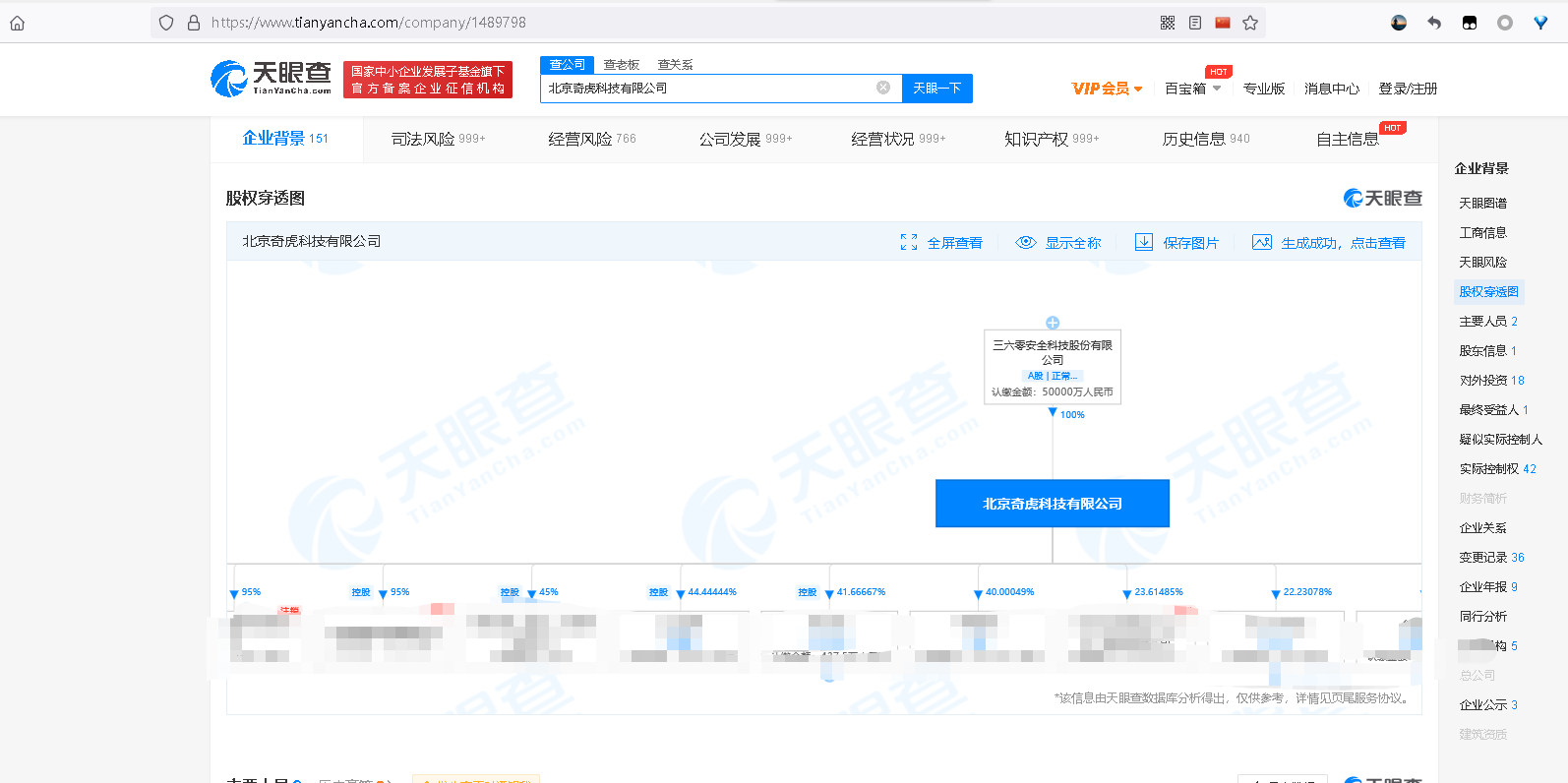
Task: Switch to the 公司发展 tab
Action: coord(746,139)
